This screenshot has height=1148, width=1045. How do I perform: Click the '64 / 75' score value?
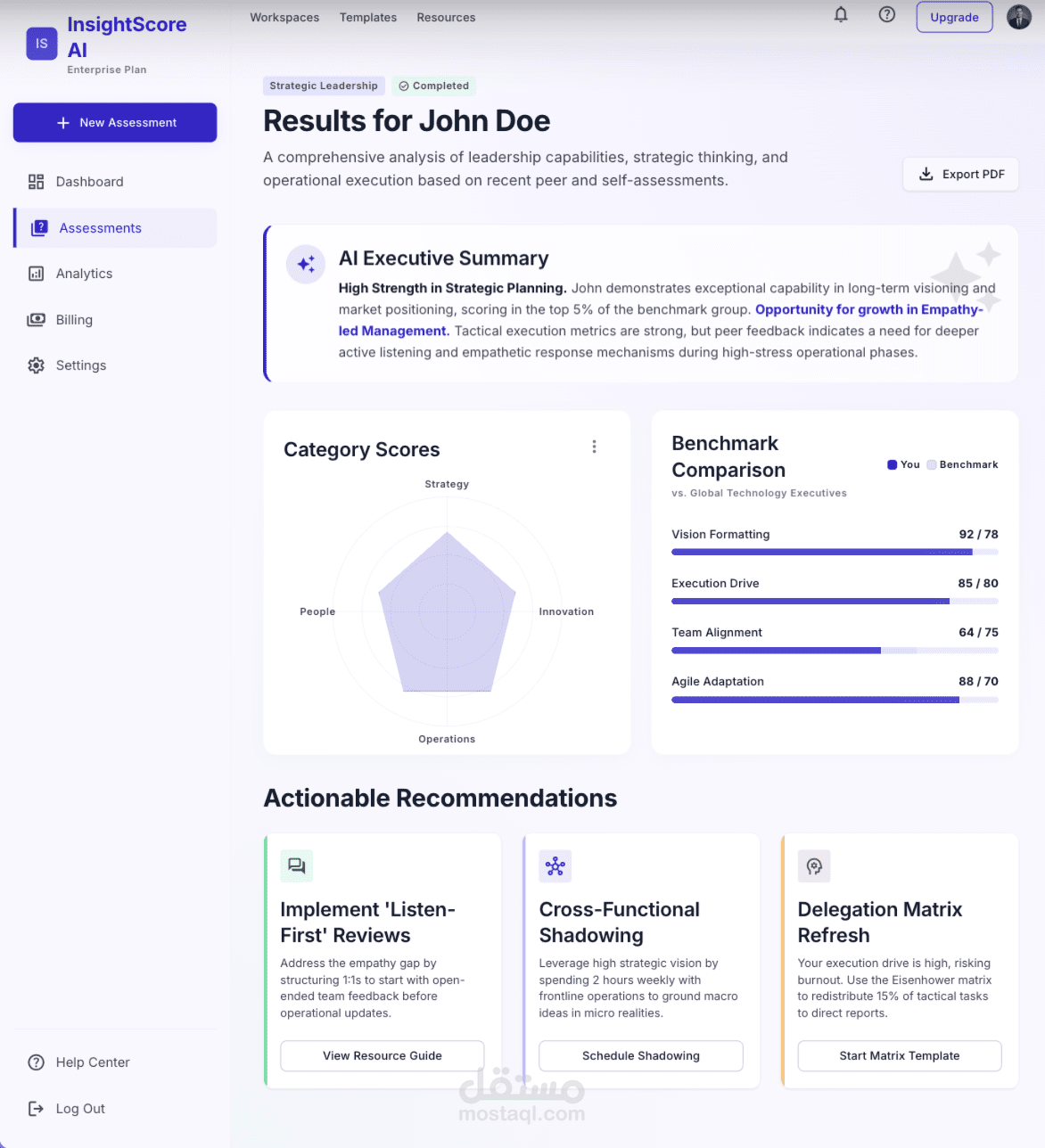pos(978,632)
